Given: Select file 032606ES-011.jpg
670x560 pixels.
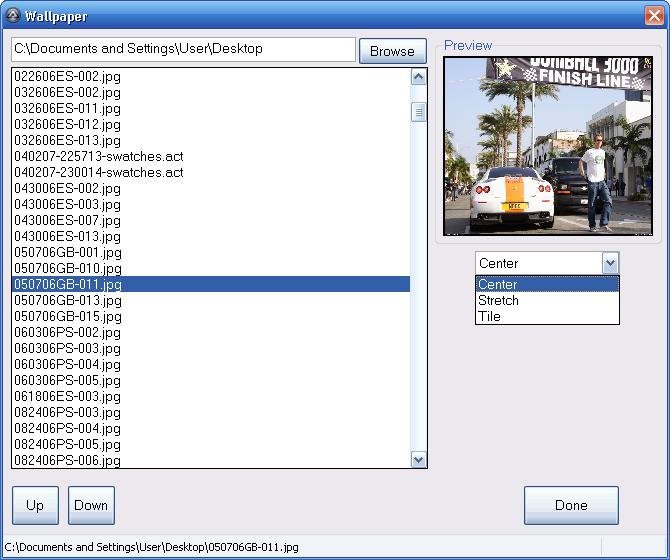Looking at the screenshot, I should pyautogui.click(x=211, y=108).
